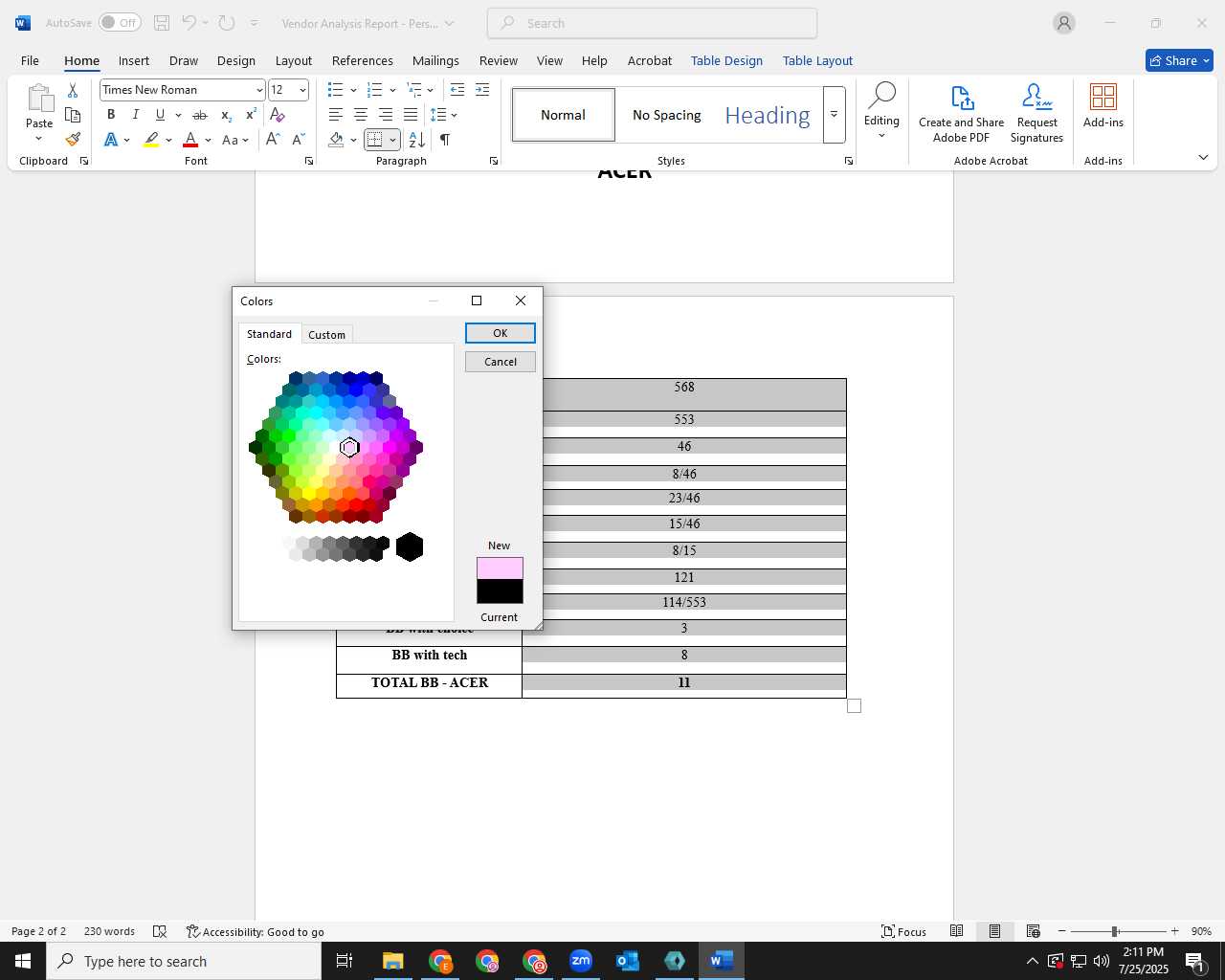Align text right

click(386, 115)
